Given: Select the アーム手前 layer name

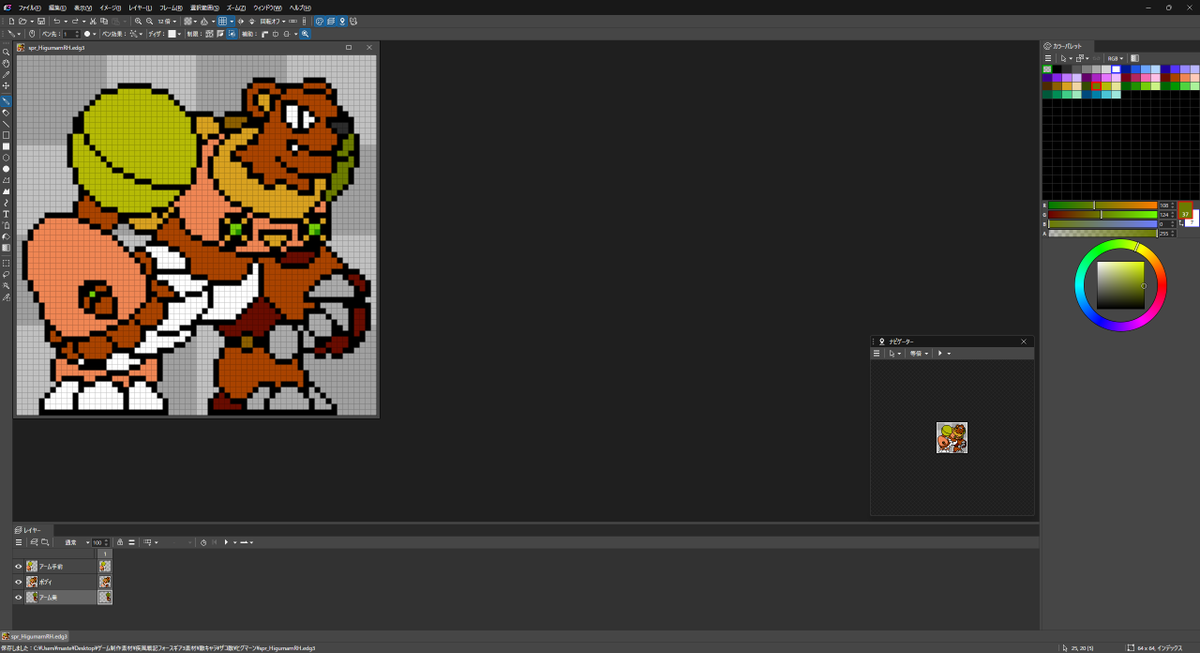Looking at the screenshot, I should (51, 566).
